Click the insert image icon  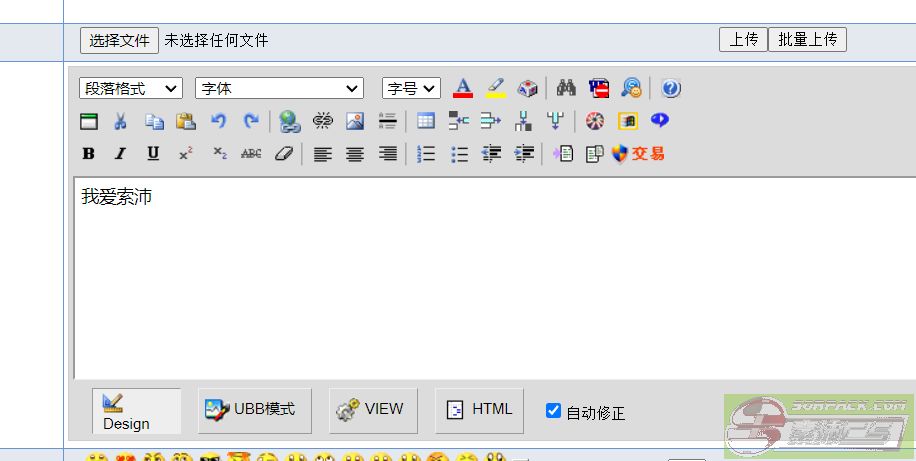(x=355, y=121)
